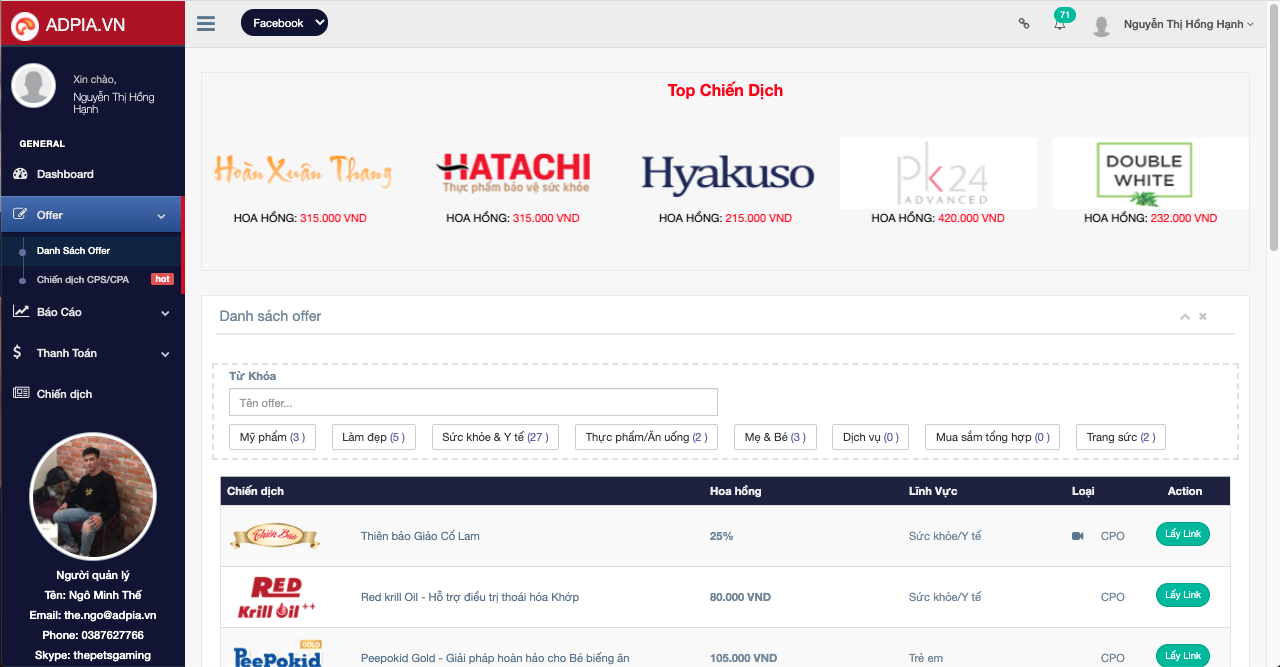Open Nguyễn Thị Hồng Hạnh account menu
The image size is (1280, 667).
pyautogui.click(x=1188, y=24)
